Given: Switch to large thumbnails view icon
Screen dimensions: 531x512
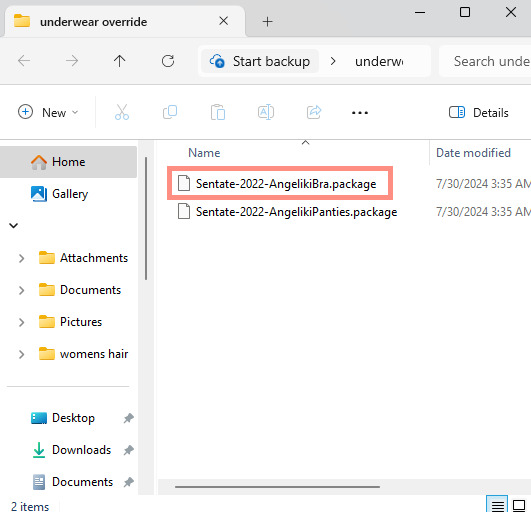Looking at the screenshot, I should [519, 506].
